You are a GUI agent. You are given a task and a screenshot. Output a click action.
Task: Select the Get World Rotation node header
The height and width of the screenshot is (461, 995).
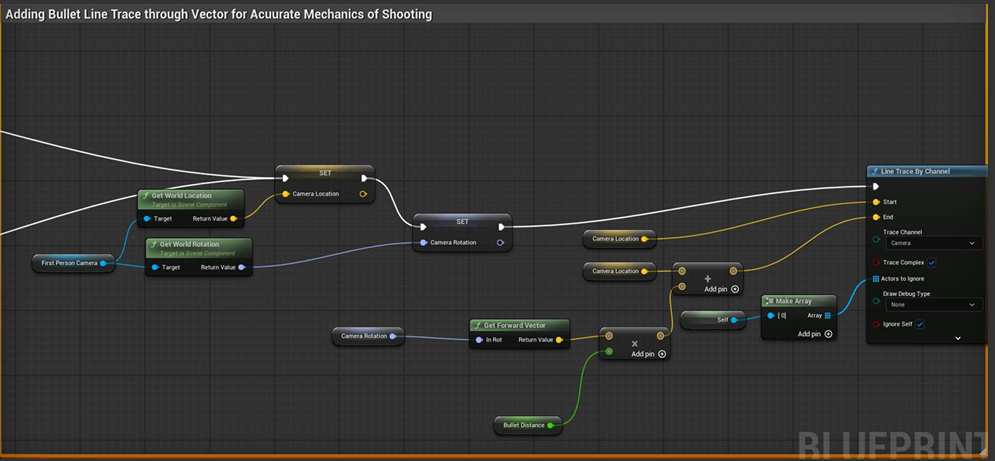[199, 248]
